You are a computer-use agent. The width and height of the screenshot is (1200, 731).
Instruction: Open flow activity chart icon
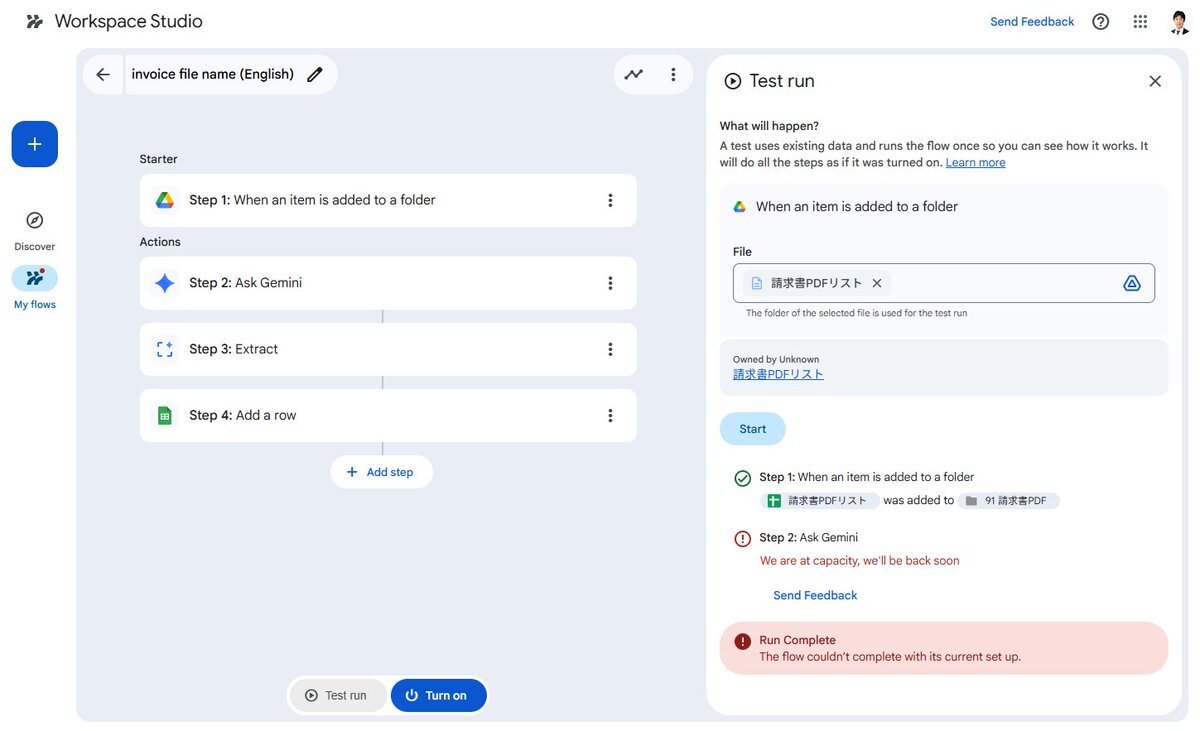click(x=634, y=75)
